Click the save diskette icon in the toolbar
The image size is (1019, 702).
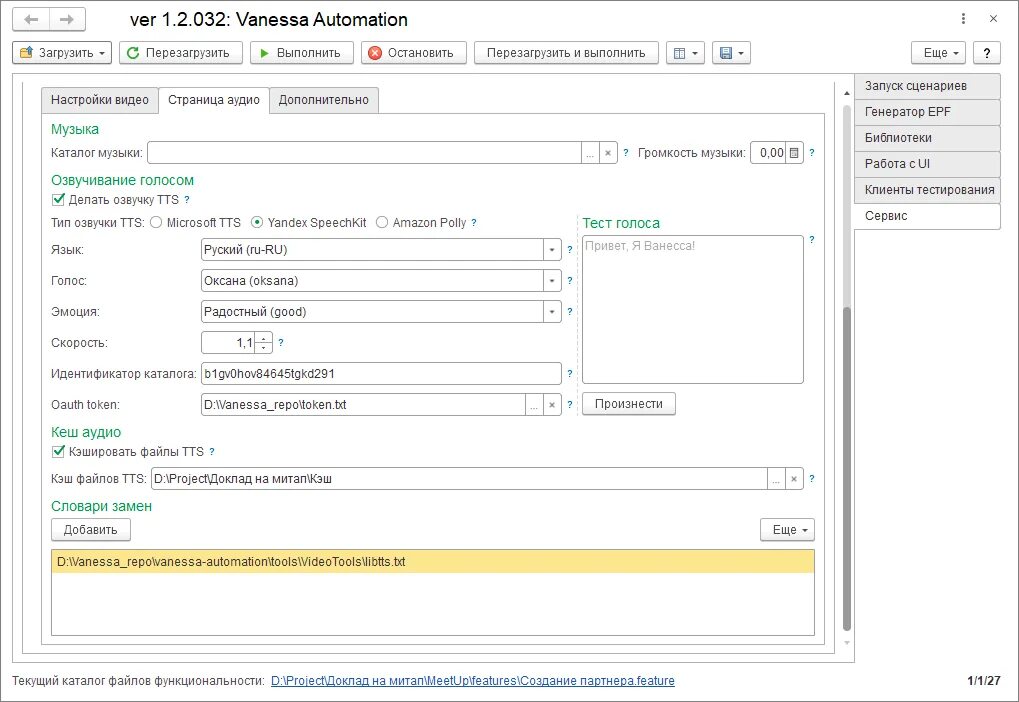(727, 52)
